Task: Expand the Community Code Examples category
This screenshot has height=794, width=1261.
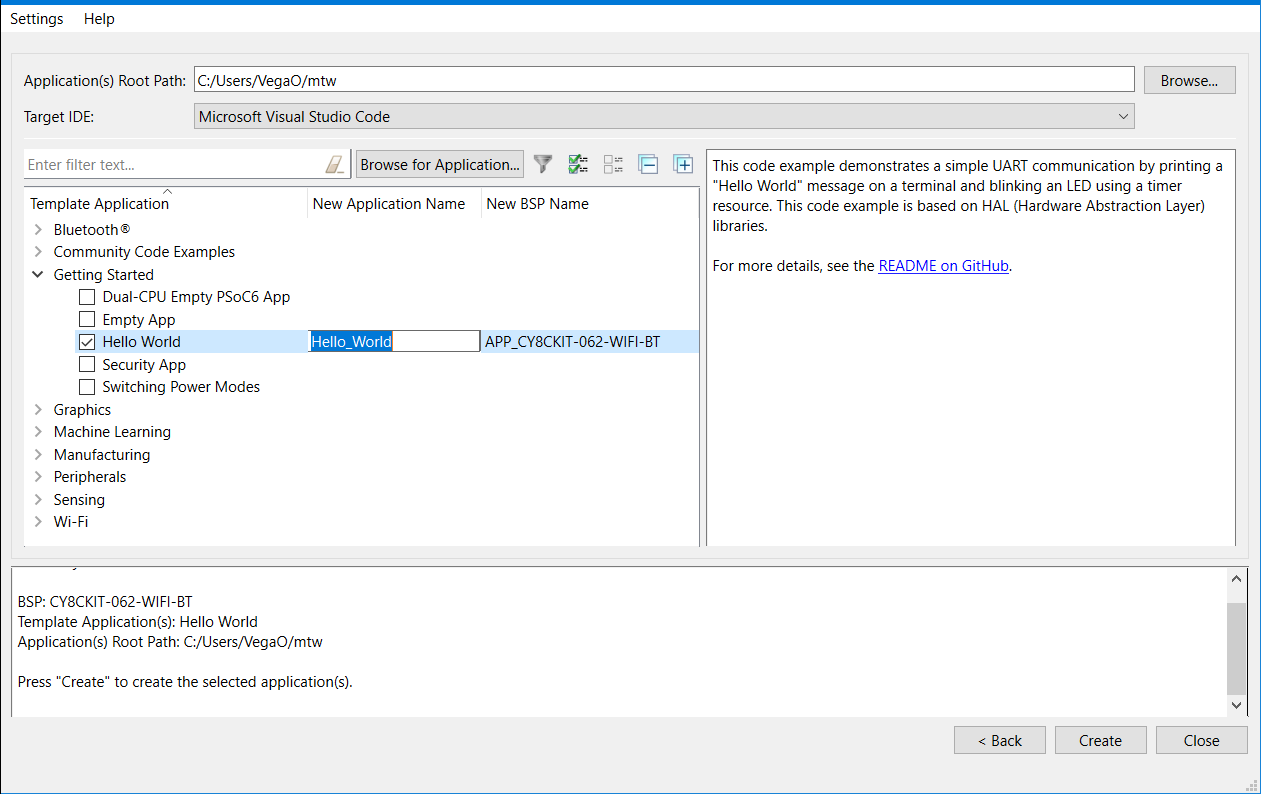Action: tap(38, 252)
